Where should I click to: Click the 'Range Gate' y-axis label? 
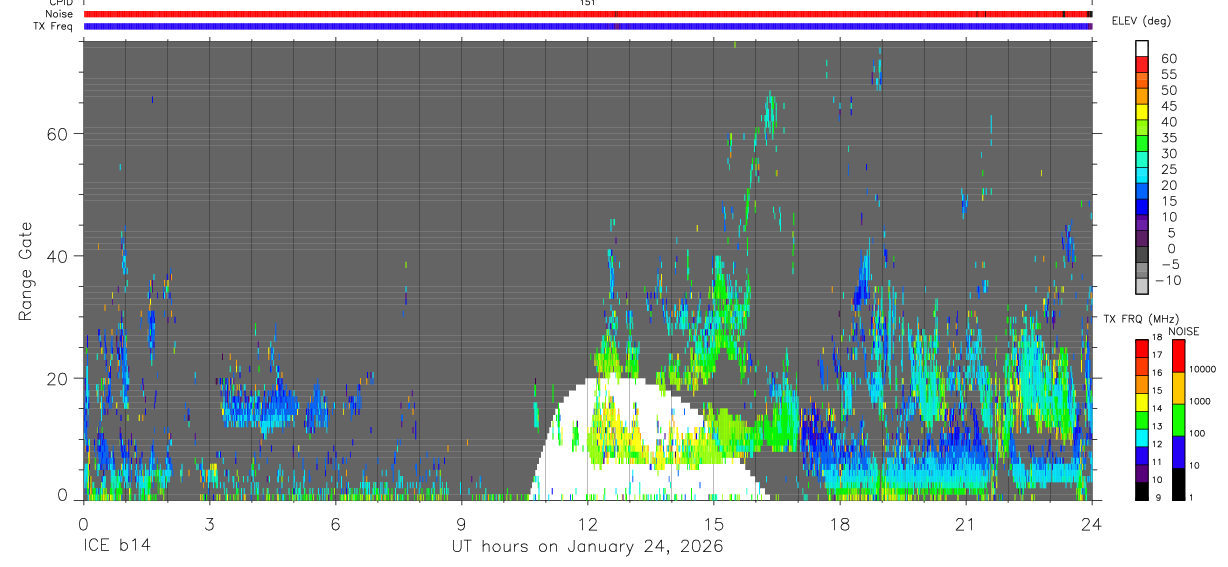click(25, 272)
